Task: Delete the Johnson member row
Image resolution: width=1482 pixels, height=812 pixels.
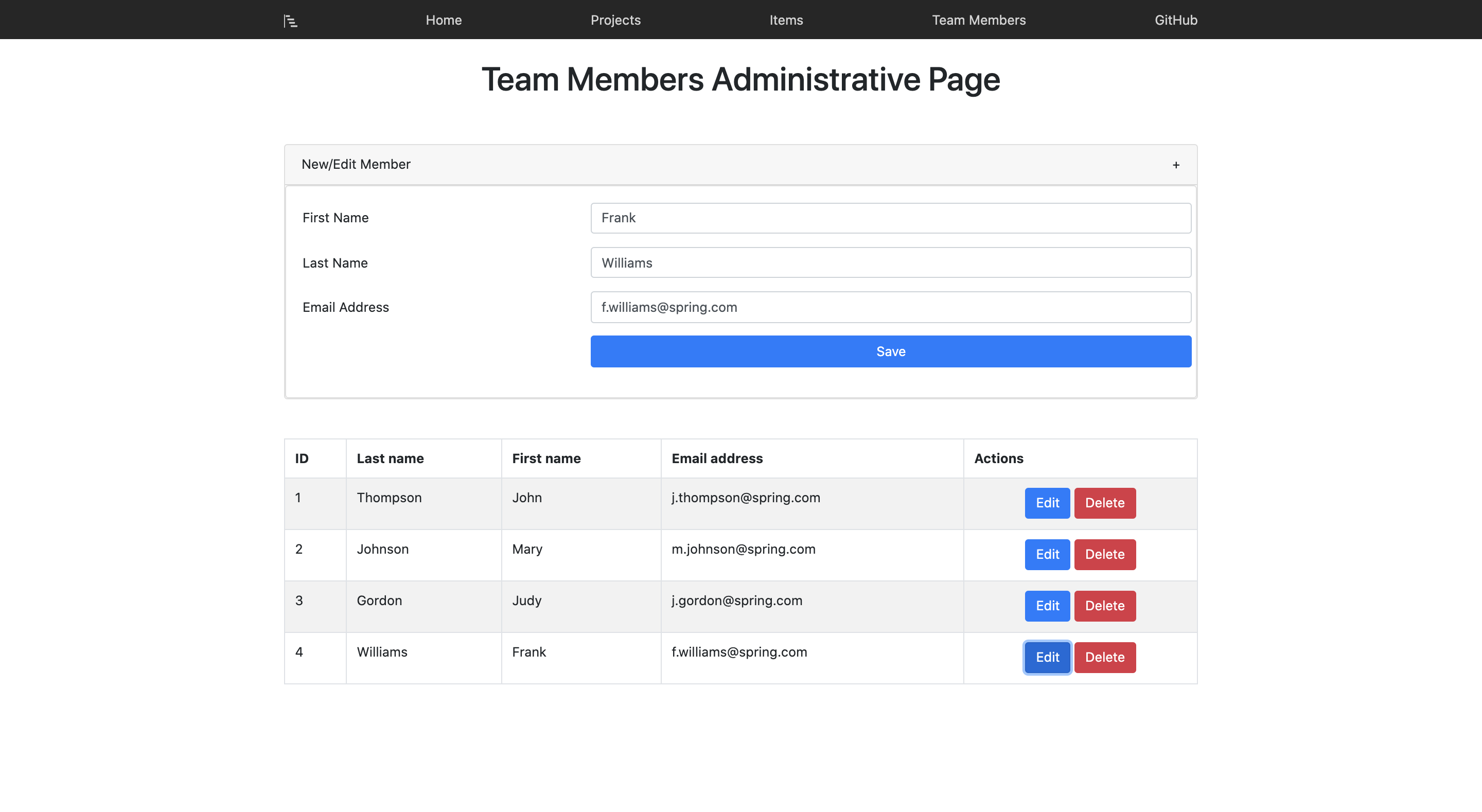Action: [1104, 554]
